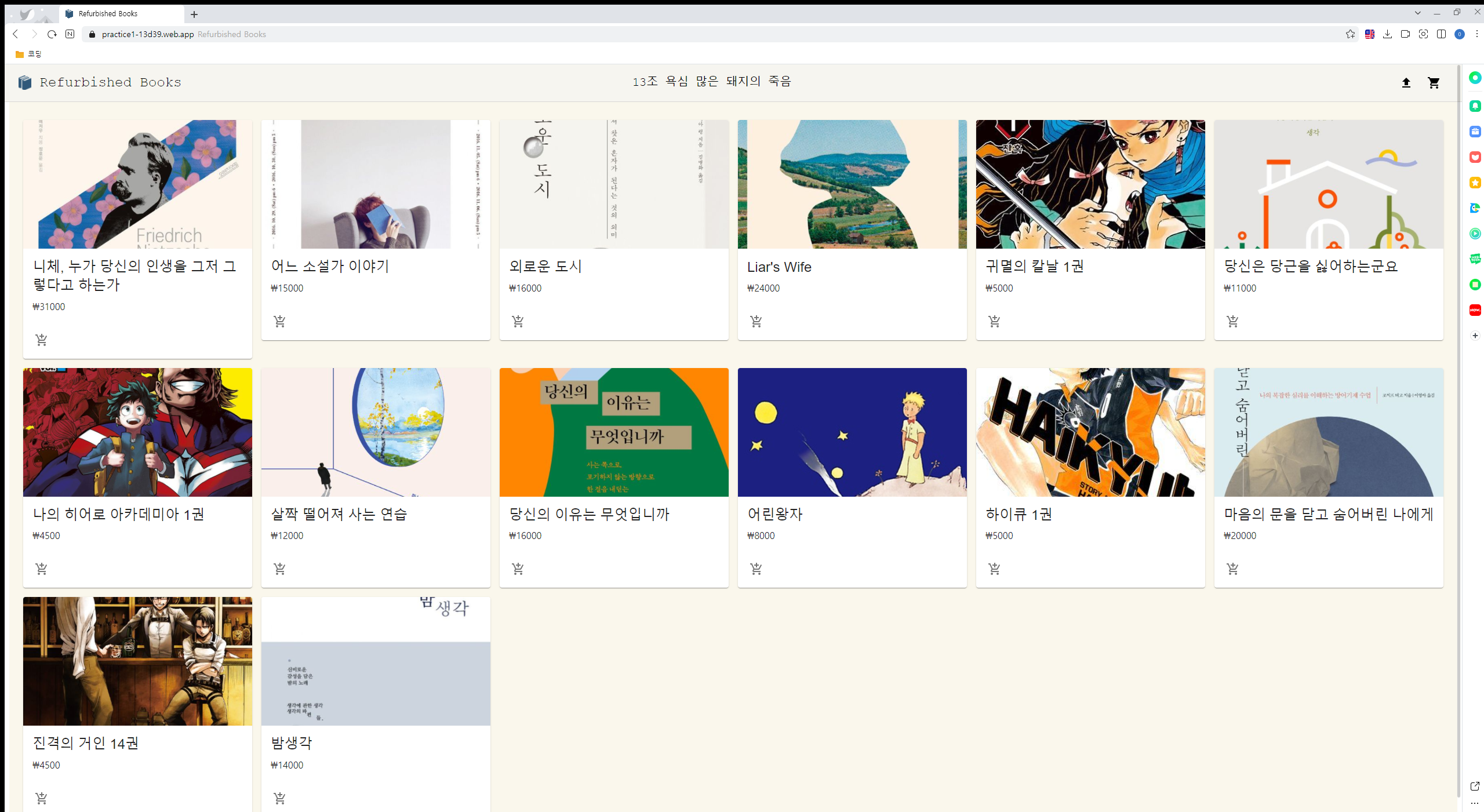
Task: Add 니체 book to cart
Action: click(41, 340)
